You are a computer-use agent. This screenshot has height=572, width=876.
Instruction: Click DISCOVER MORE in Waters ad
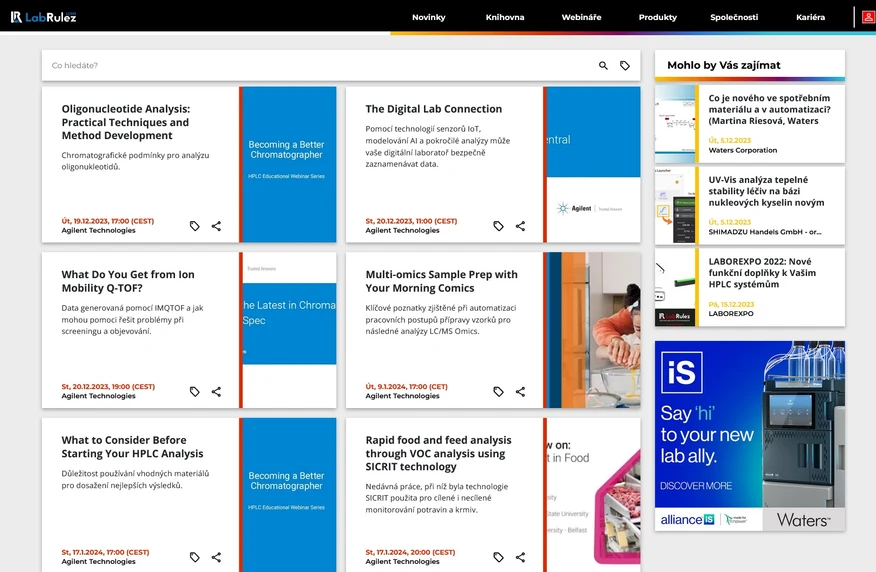[x=696, y=486]
